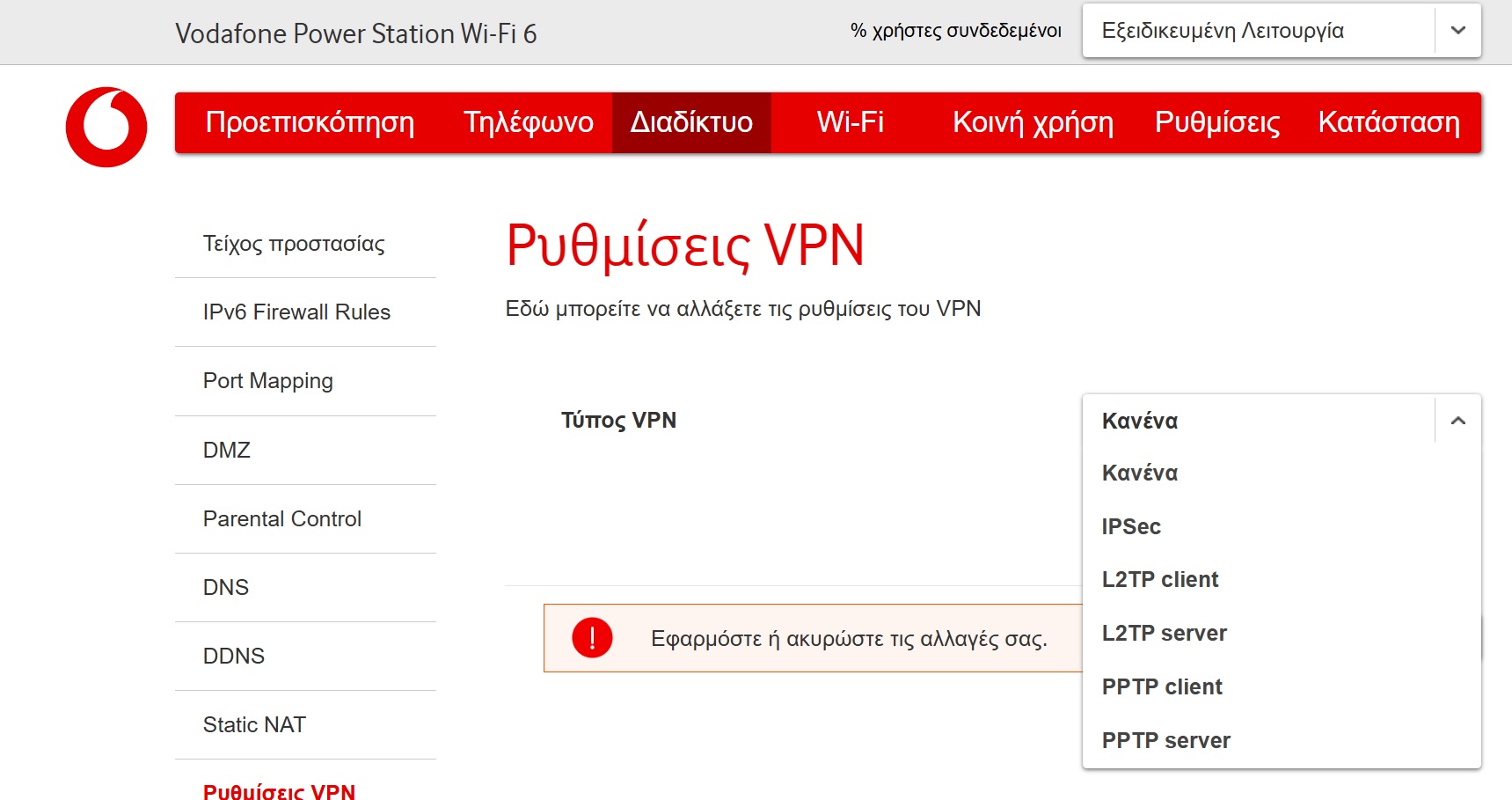Open Τείχος προστασίας sidebar link
The image size is (1512, 800).
[x=294, y=244]
